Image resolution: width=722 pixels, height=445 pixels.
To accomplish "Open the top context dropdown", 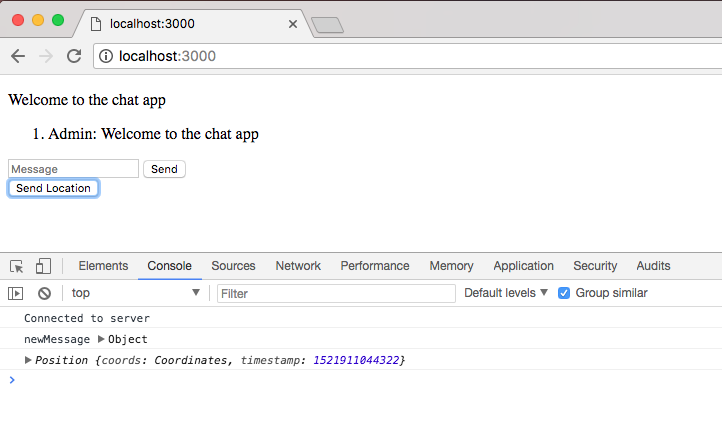I will (x=135, y=293).
